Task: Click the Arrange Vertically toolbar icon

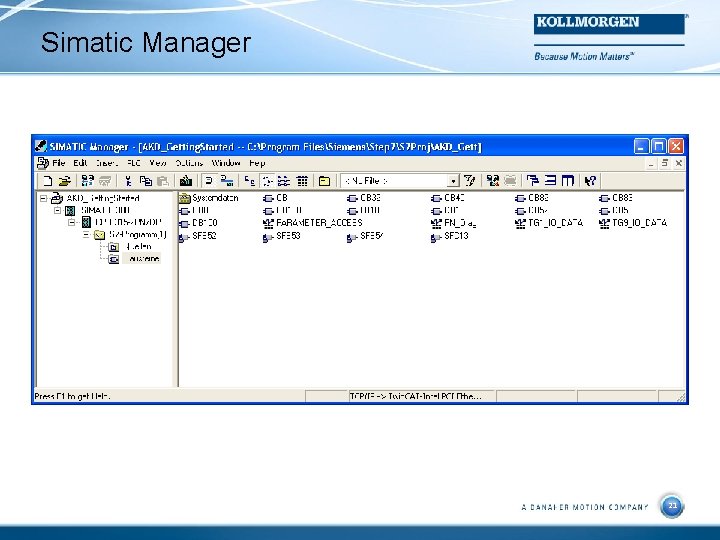Action: (568, 181)
